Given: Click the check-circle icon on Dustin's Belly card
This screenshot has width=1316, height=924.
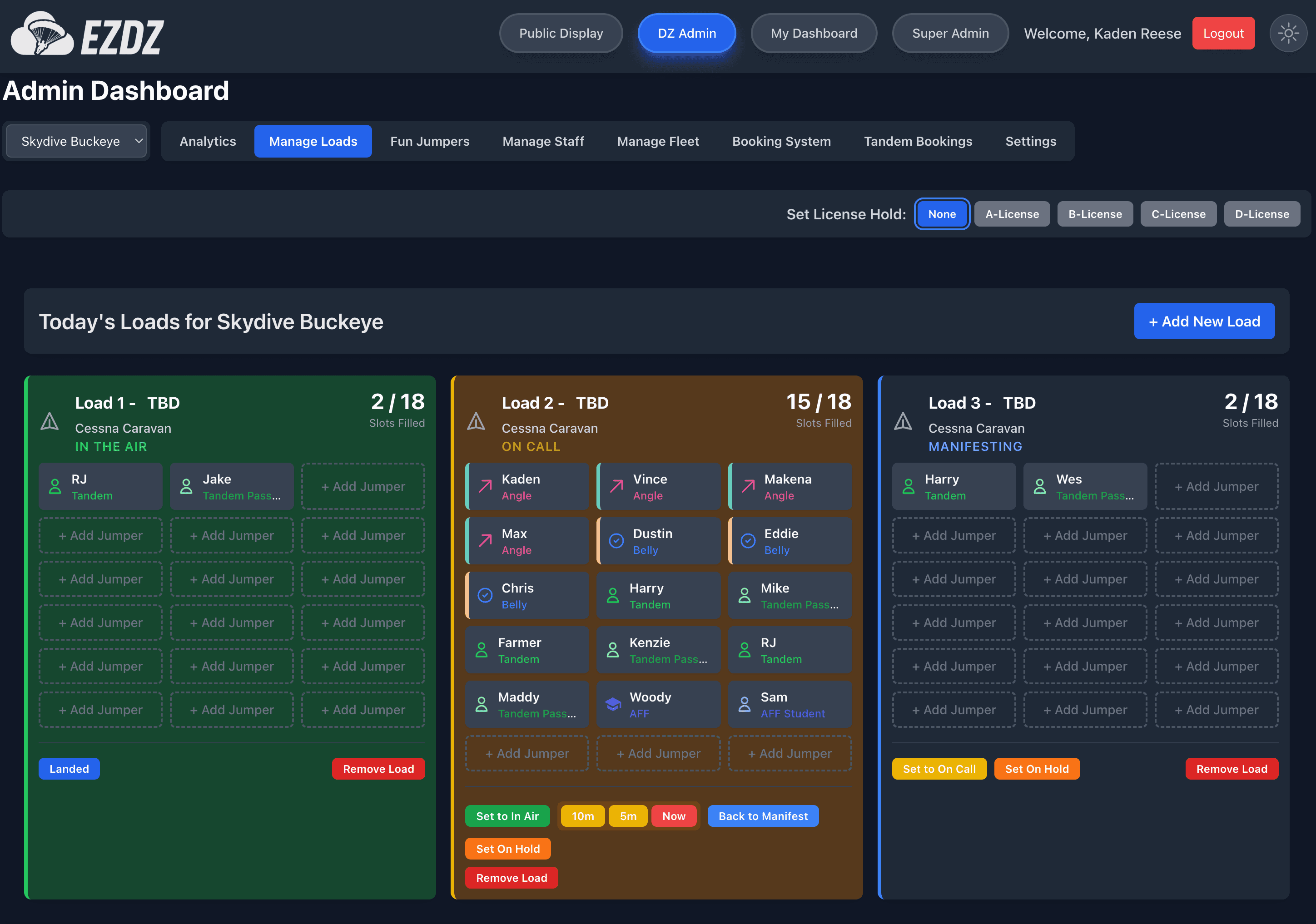Looking at the screenshot, I should 616,540.
